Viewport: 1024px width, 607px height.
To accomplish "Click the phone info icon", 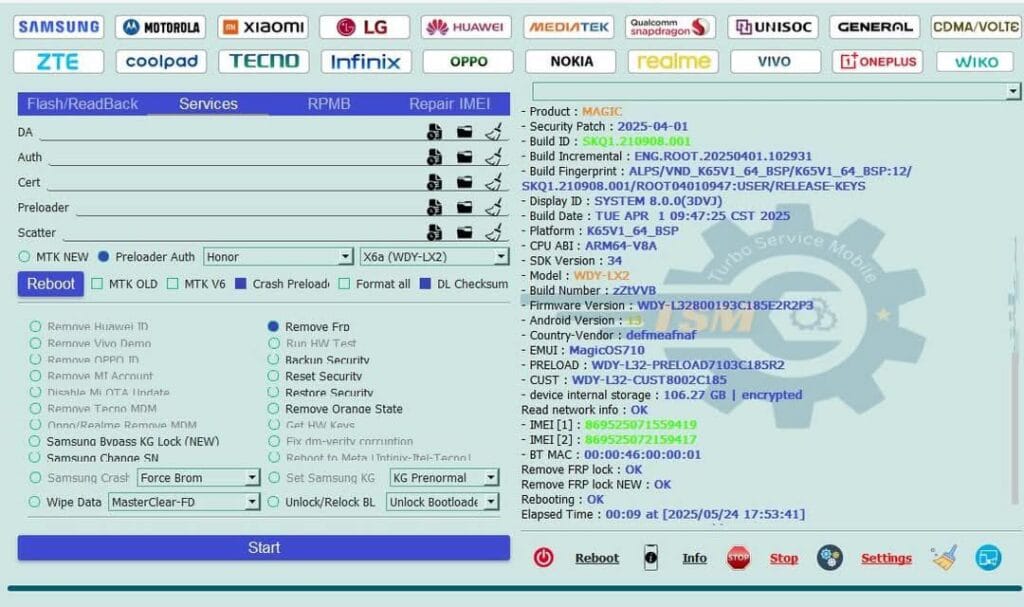I will coord(650,557).
